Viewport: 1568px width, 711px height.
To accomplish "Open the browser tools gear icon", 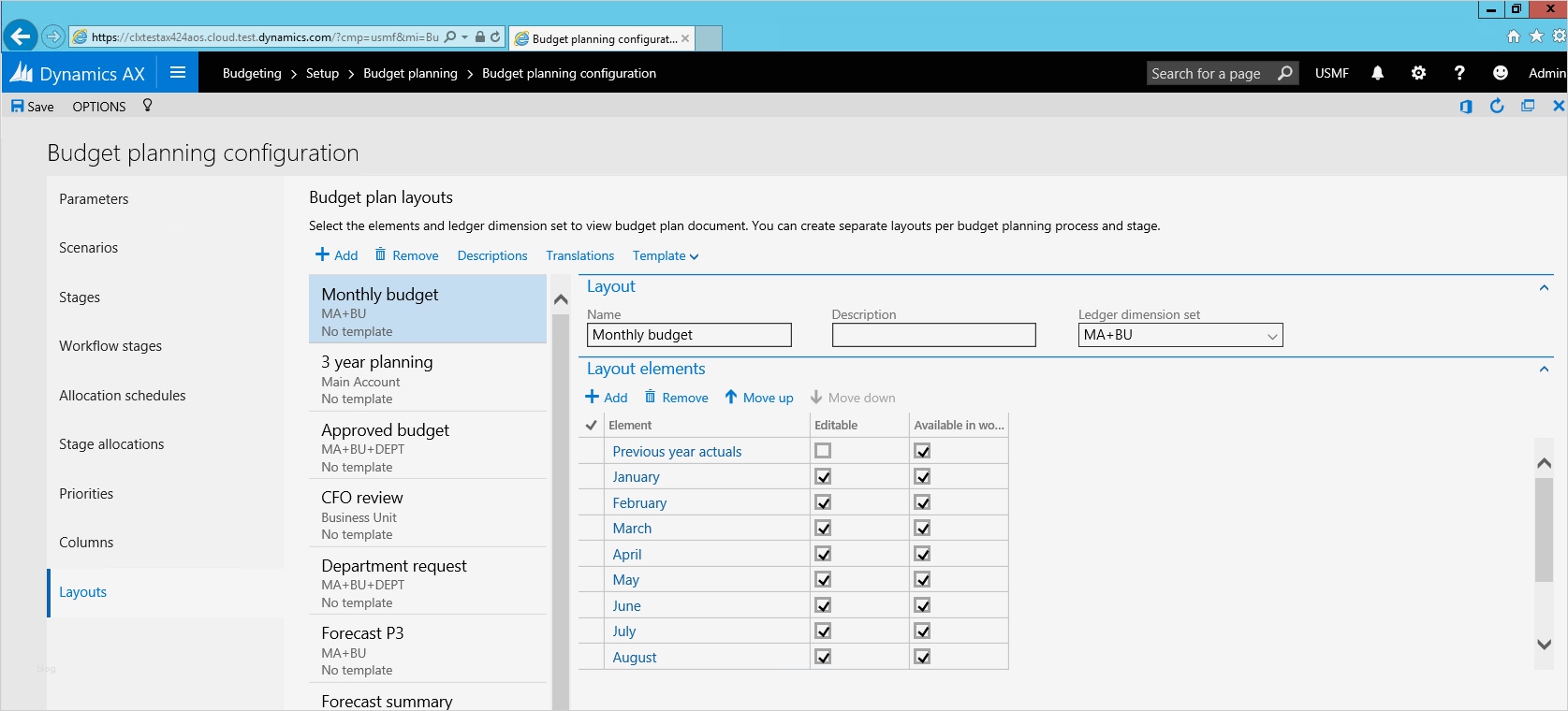I will (x=1559, y=36).
